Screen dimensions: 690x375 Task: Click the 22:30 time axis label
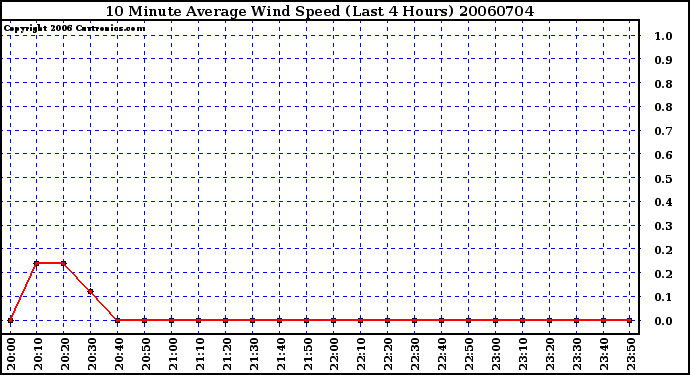[415, 354]
